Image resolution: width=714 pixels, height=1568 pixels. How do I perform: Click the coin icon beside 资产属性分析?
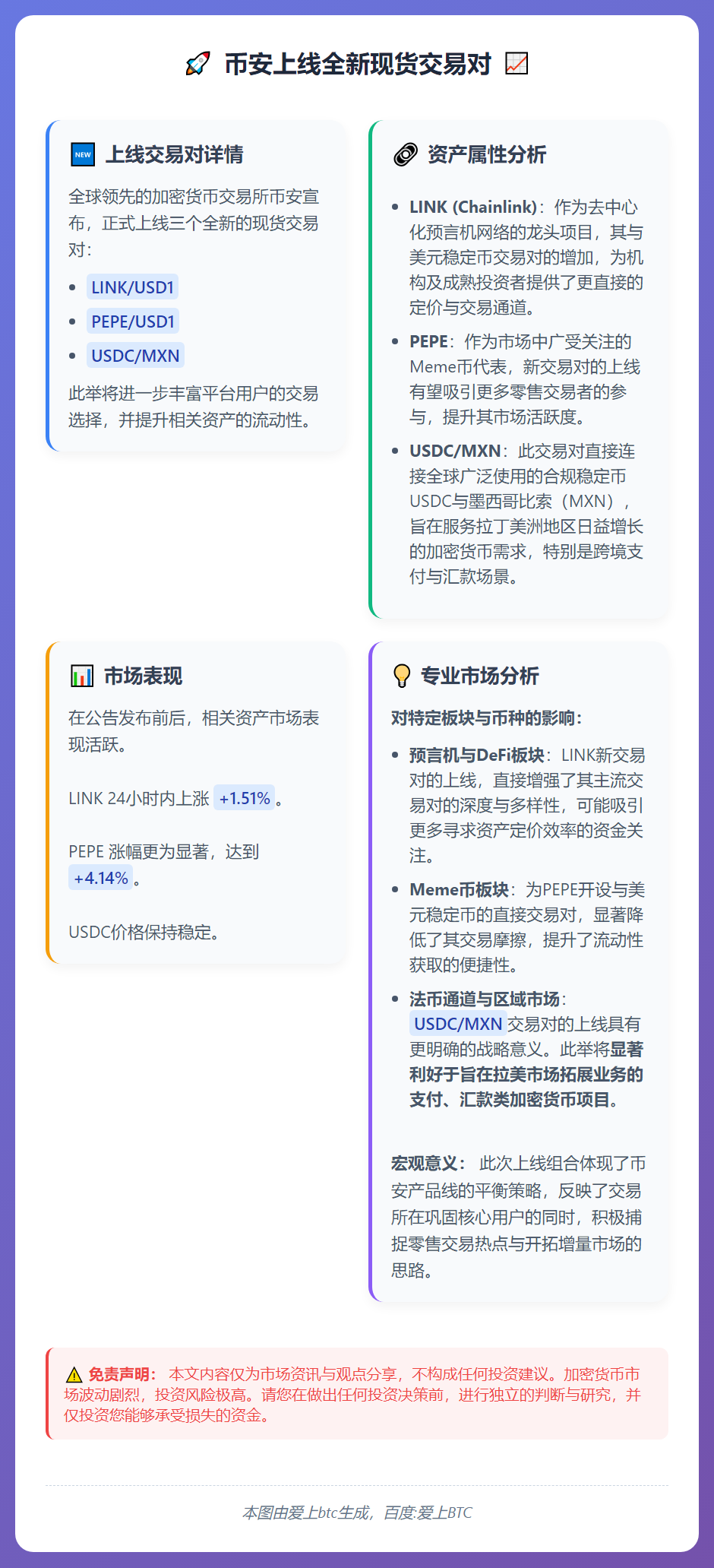click(x=406, y=154)
